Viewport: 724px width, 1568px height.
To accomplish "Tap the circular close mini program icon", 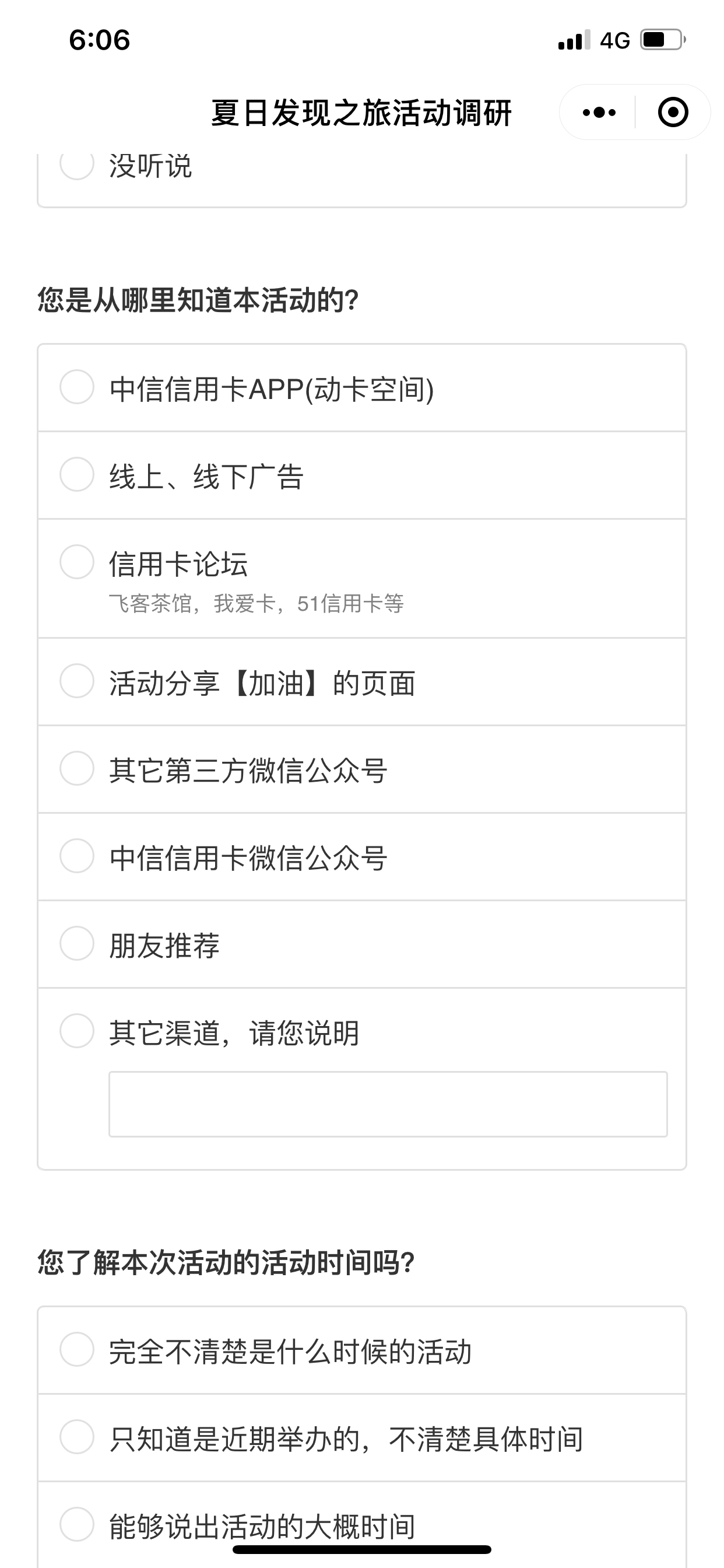I will click(673, 113).
